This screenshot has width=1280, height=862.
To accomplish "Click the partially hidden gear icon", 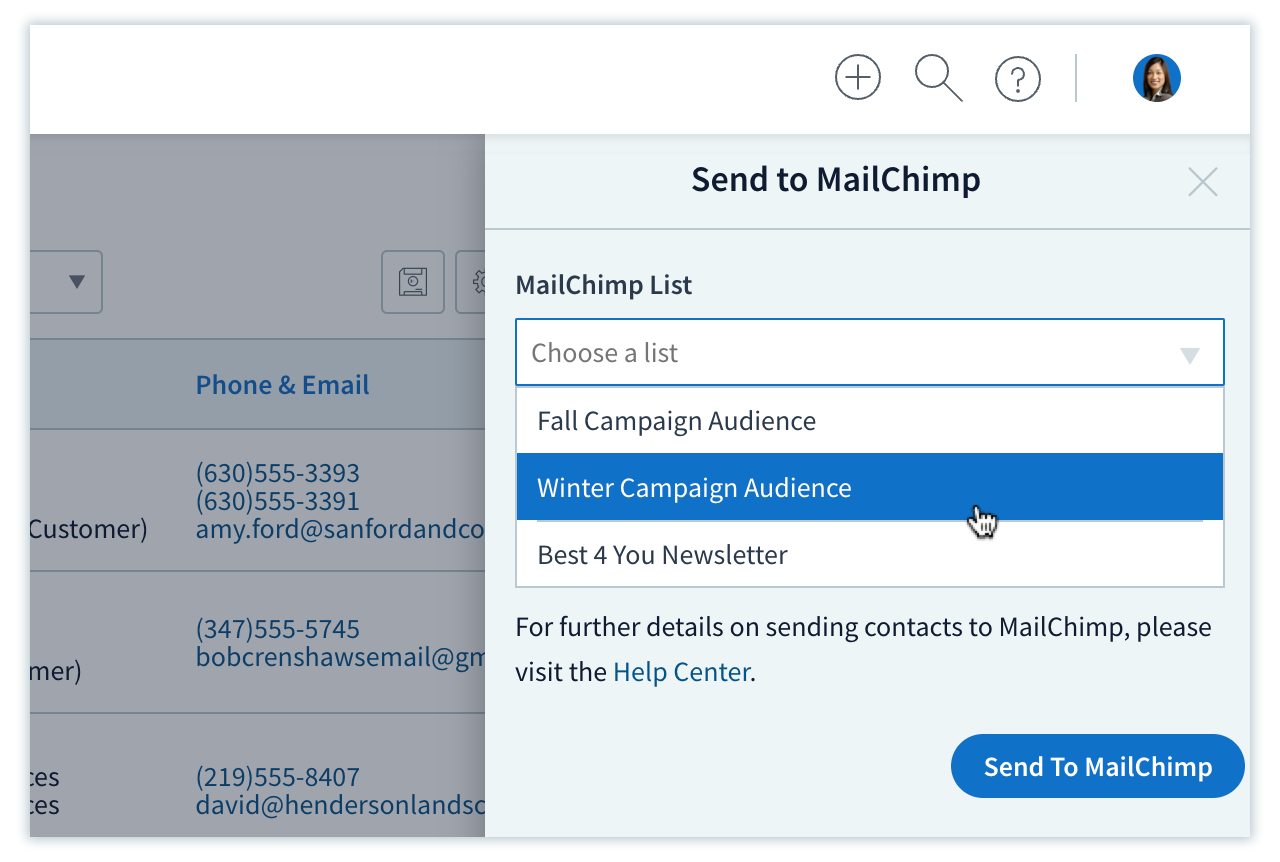I will point(471,282).
